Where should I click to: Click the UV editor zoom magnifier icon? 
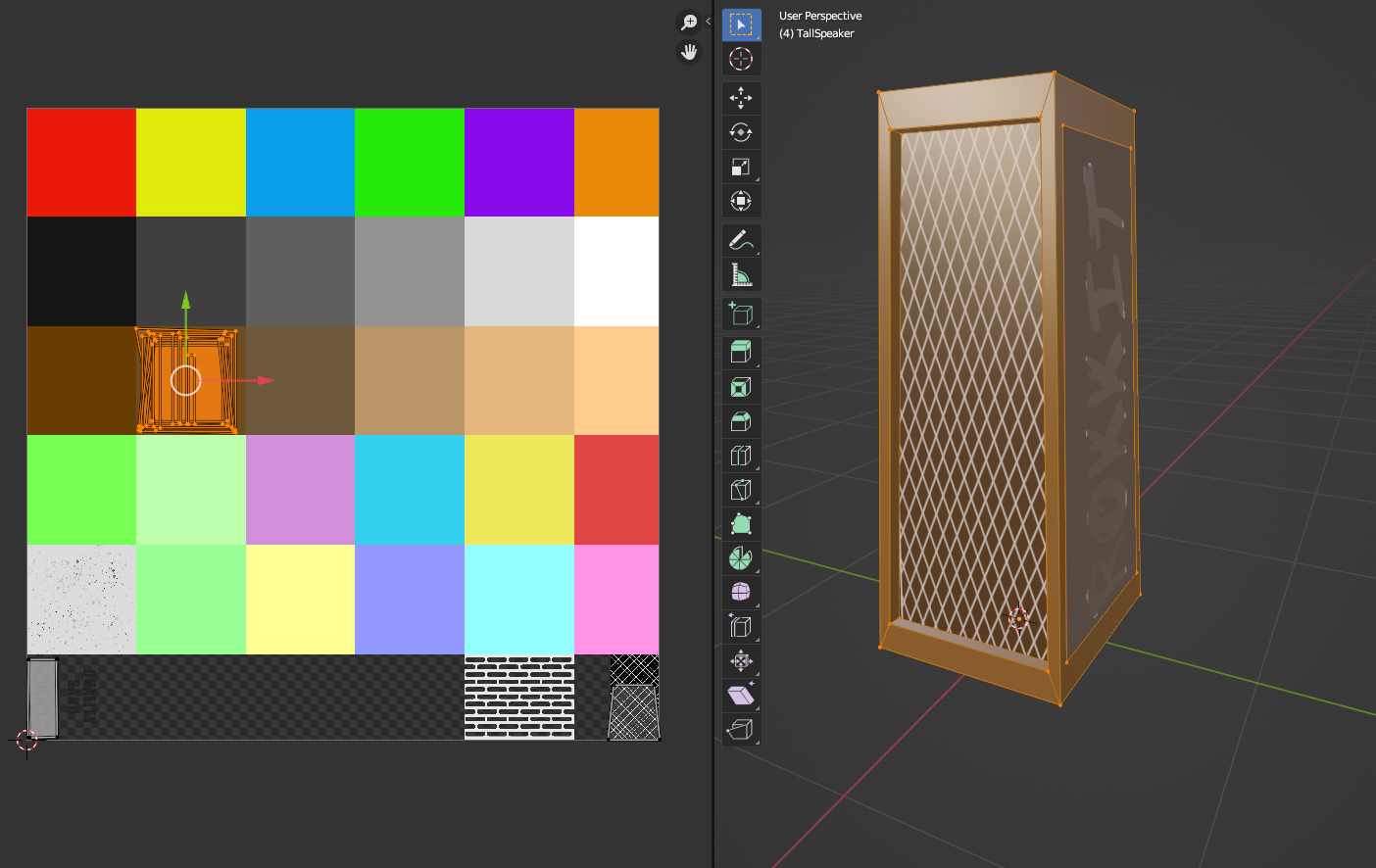click(689, 22)
